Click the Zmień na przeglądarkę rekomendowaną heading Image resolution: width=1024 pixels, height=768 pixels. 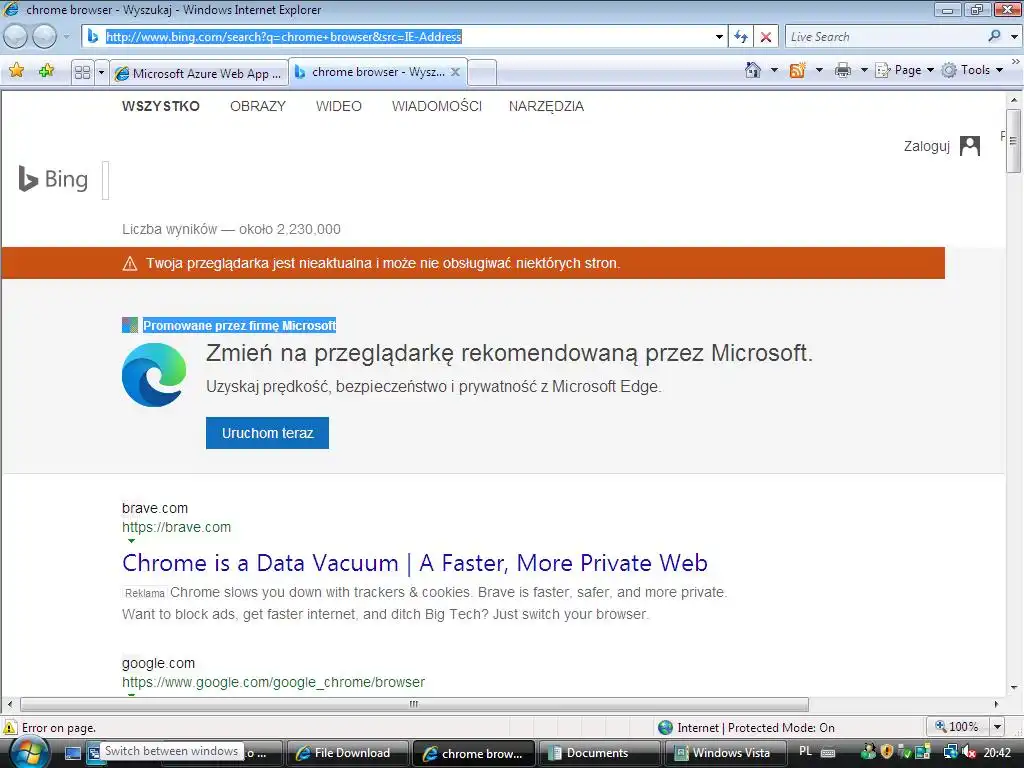point(509,353)
